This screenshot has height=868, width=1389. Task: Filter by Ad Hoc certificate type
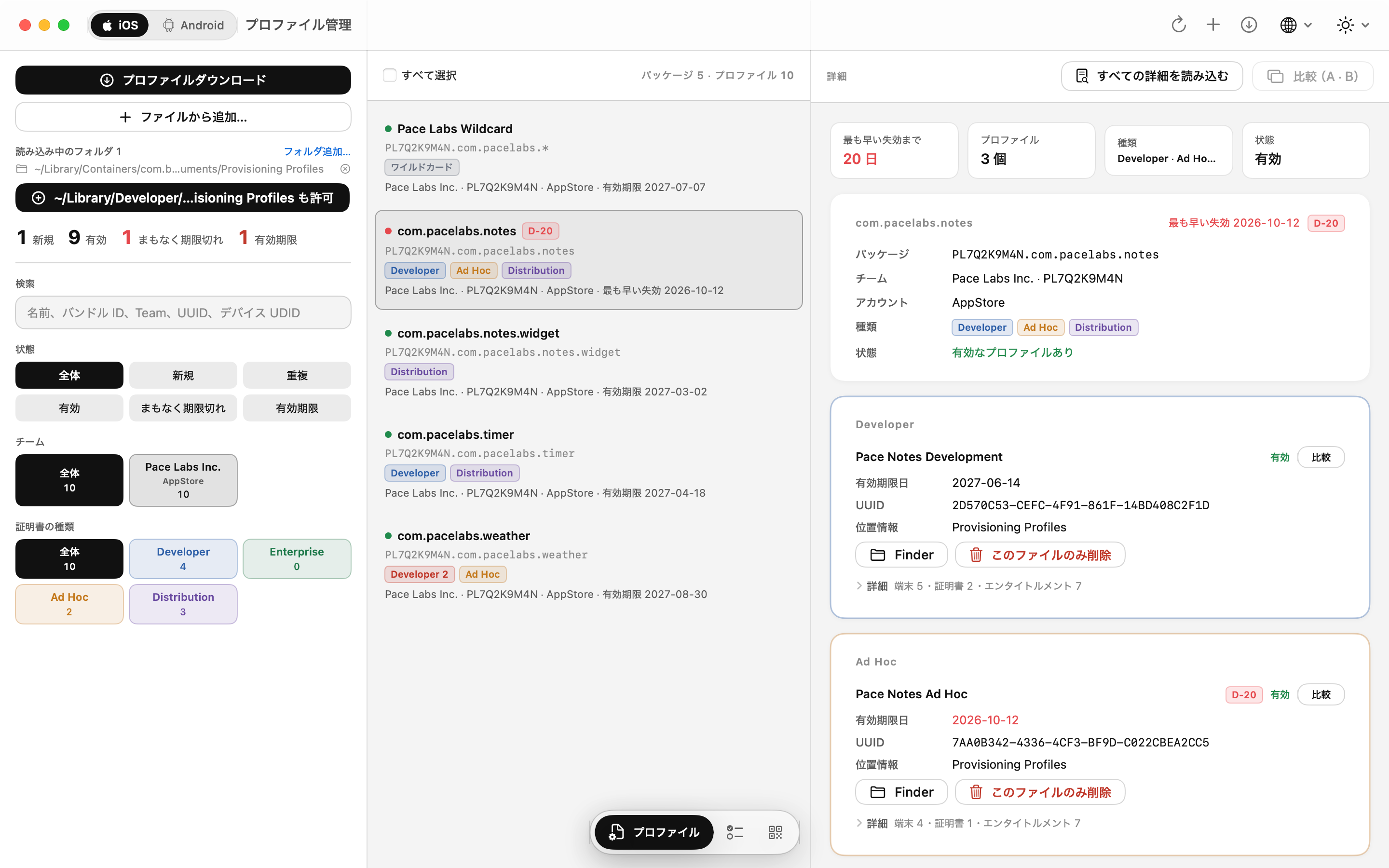click(69, 604)
